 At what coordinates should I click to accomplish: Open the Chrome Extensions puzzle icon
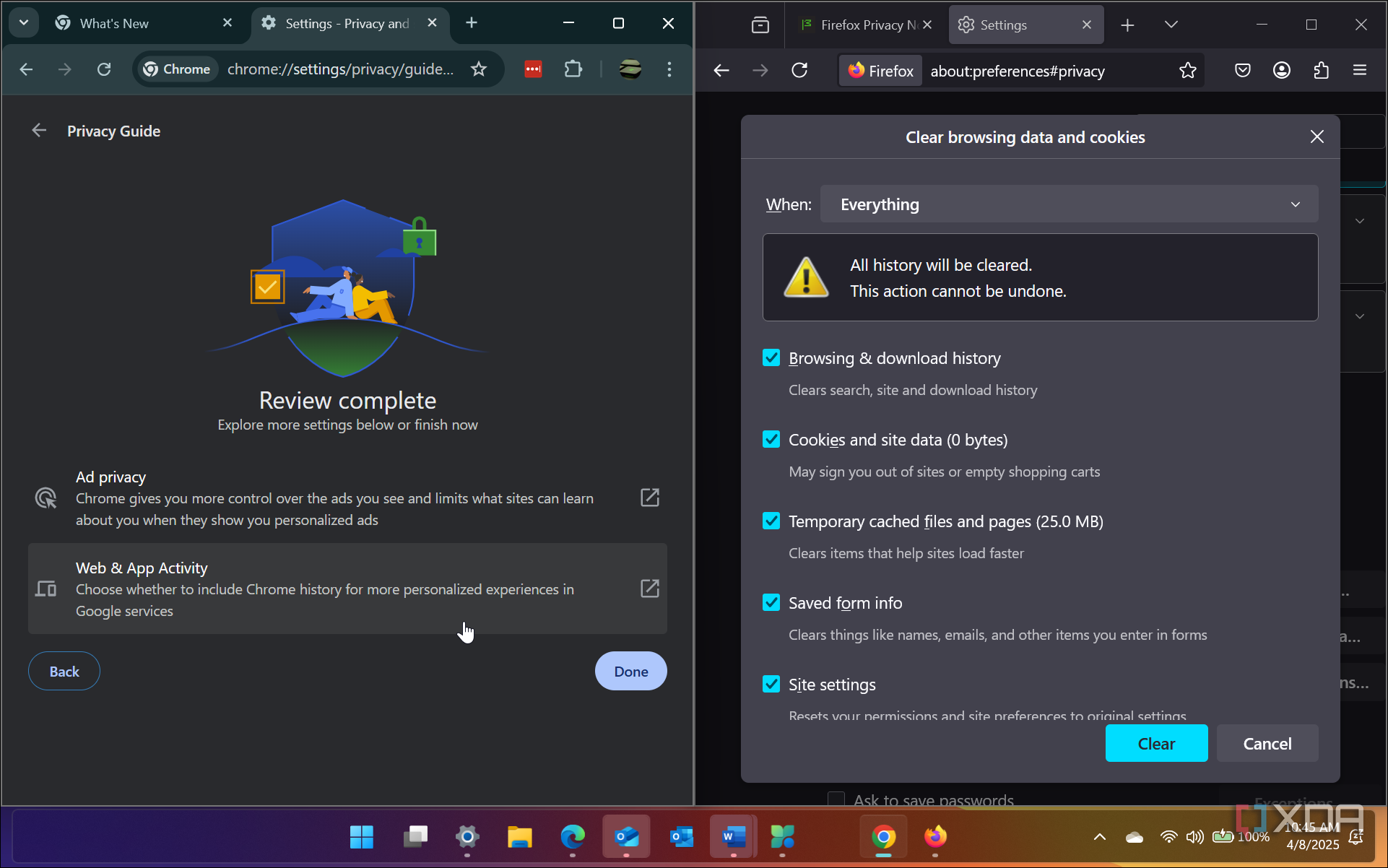(573, 69)
